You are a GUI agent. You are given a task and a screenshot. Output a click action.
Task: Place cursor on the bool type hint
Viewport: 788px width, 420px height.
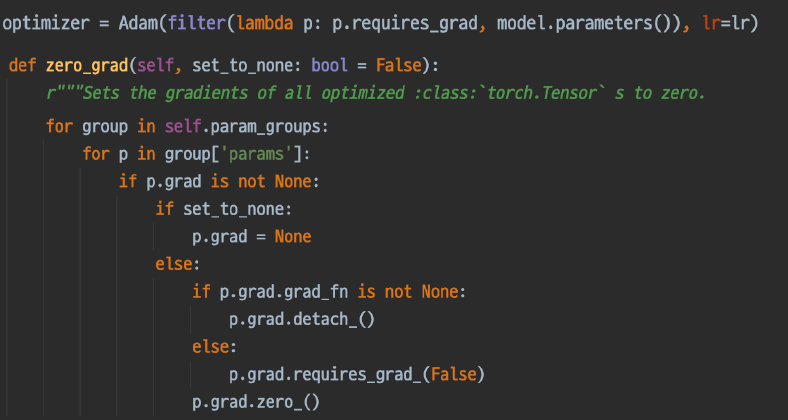tap(330, 65)
